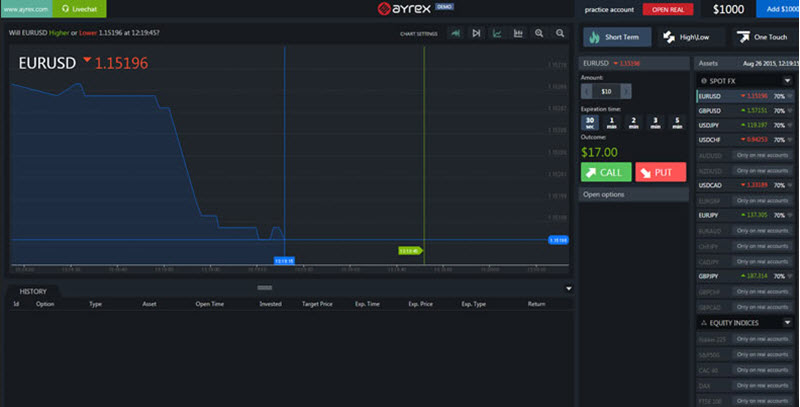
Task: Collapse history panel with arrow
Action: pos(568,289)
